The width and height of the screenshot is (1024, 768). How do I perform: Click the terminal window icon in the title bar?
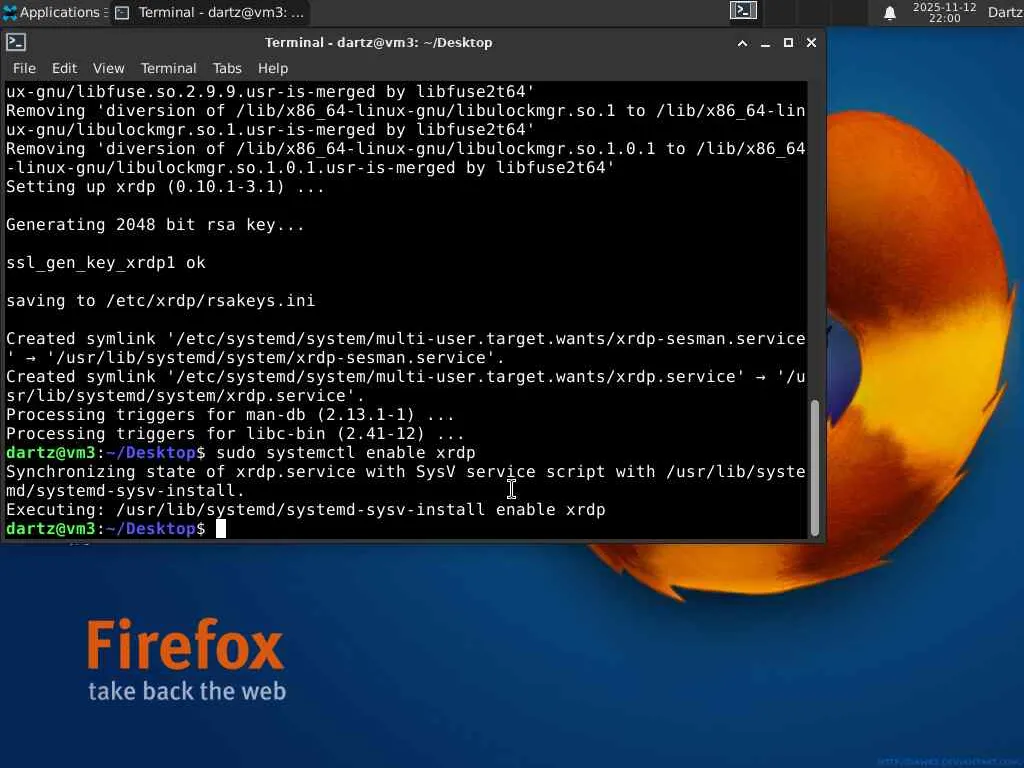(x=16, y=42)
